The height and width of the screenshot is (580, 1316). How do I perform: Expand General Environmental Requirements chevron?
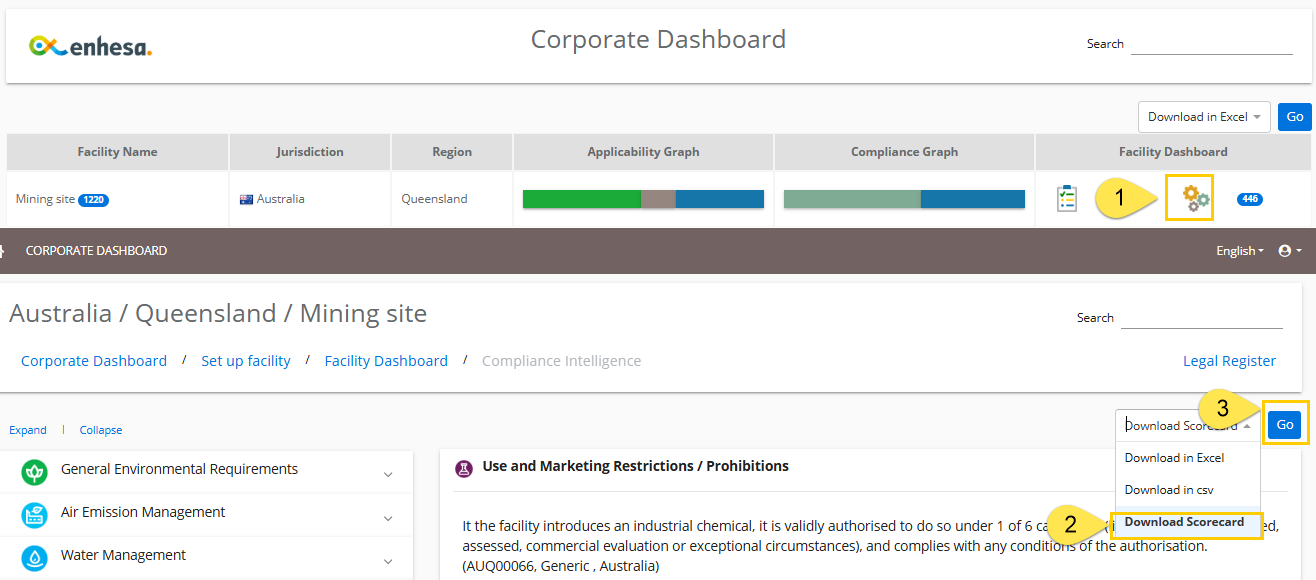click(x=388, y=475)
